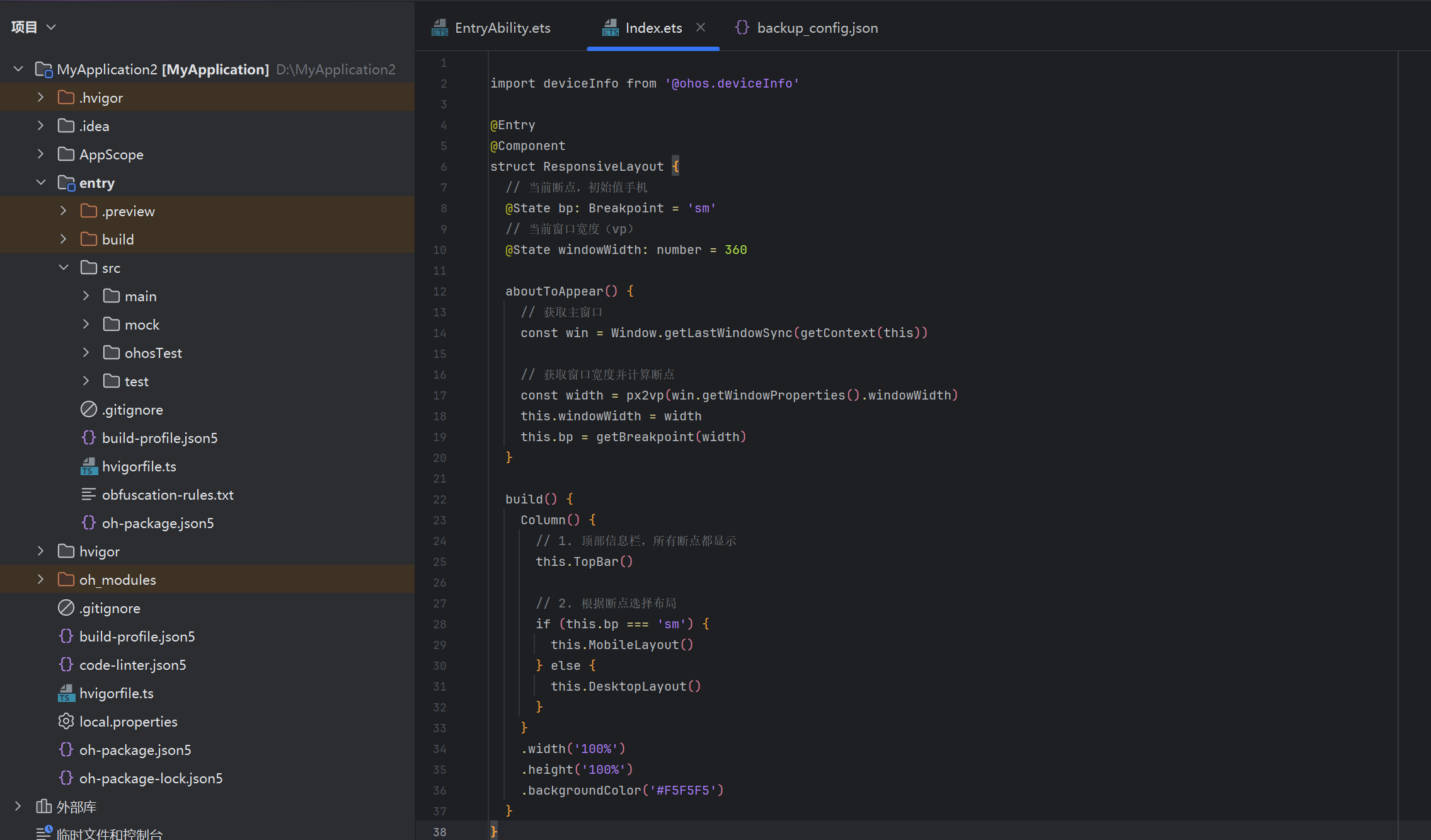
Task: Click the code-linter.json5 braces icon
Action: coord(66,664)
